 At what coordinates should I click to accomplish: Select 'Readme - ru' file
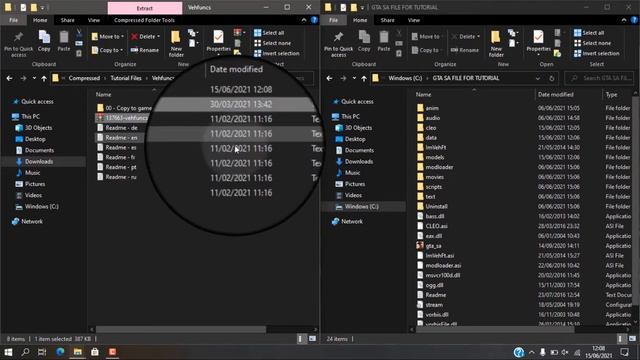point(117,177)
